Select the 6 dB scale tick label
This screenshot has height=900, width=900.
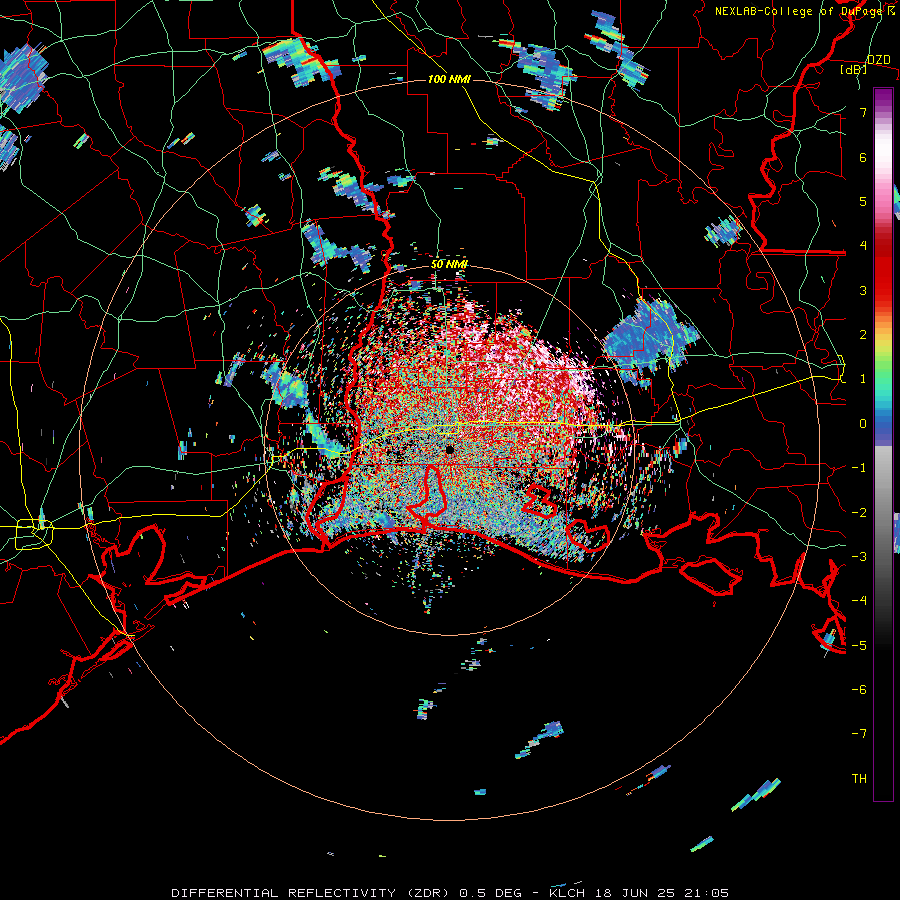click(x=863, y=157)
